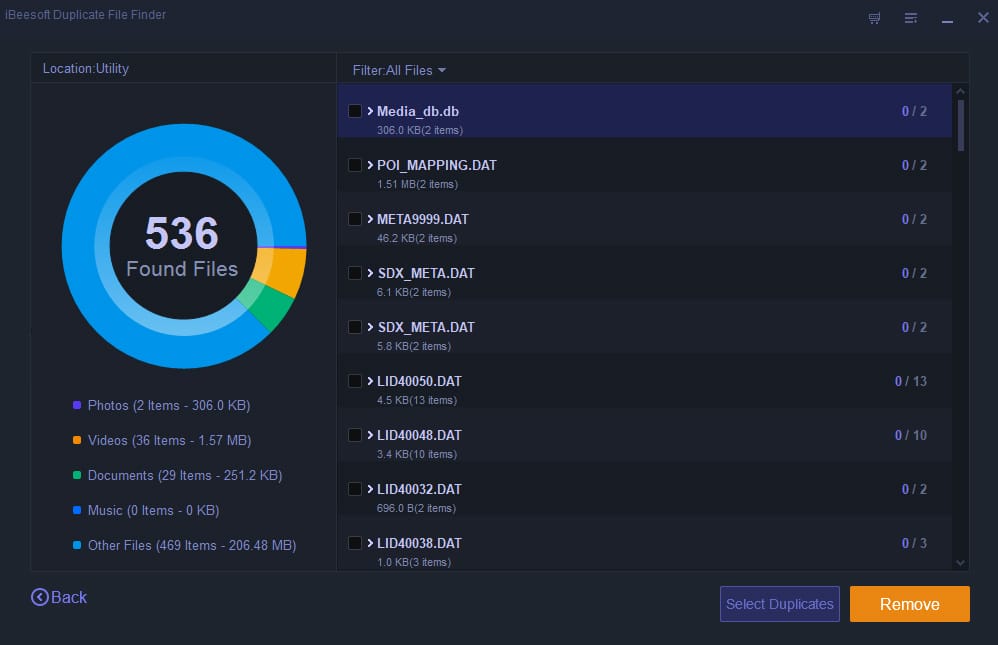998x645 pixels.
Task: Click the orange videos segment in donut chart
Action: coord(284,271)
